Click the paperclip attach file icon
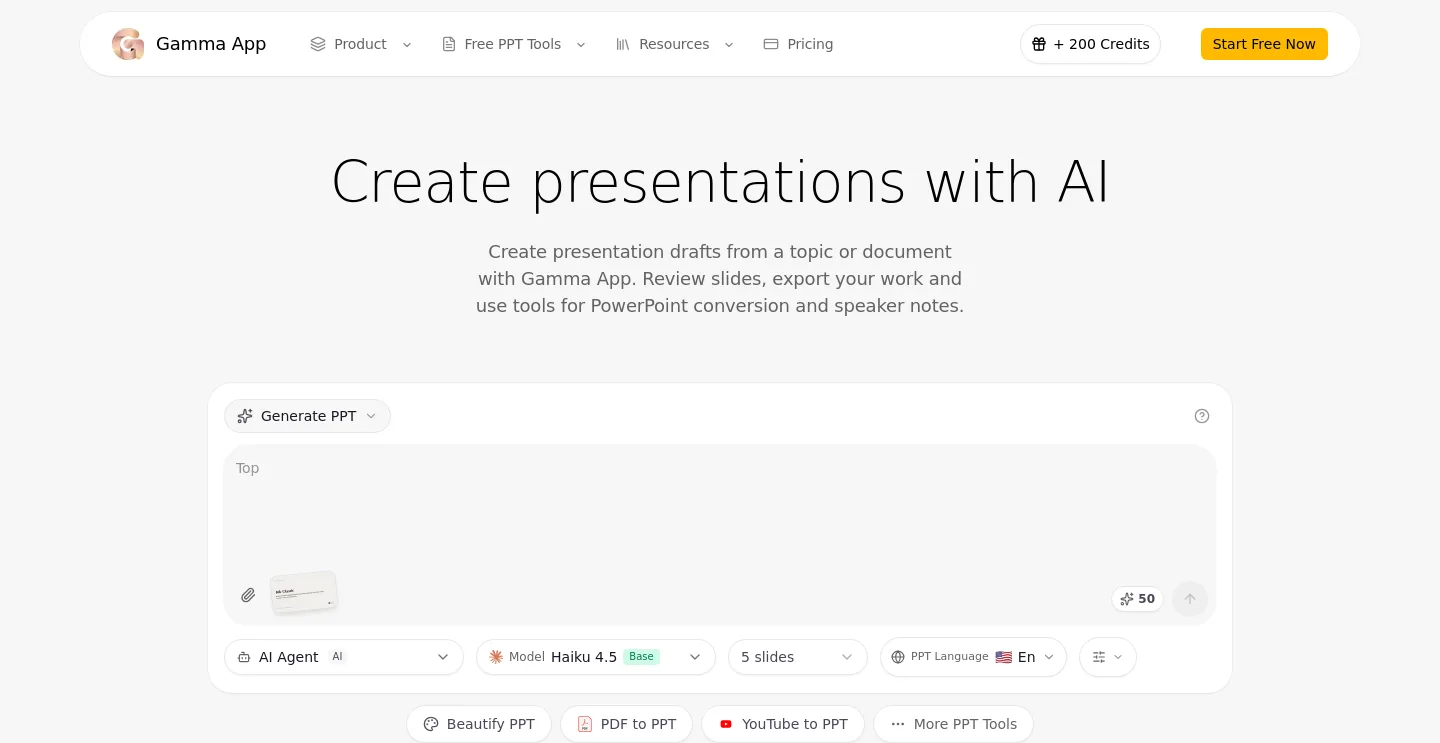This screenshot has width=1440, height=743. point(248,595)
